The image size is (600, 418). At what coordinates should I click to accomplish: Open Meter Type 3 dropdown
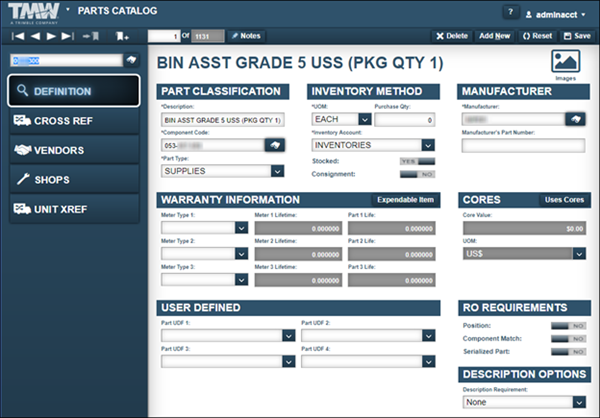241,280
